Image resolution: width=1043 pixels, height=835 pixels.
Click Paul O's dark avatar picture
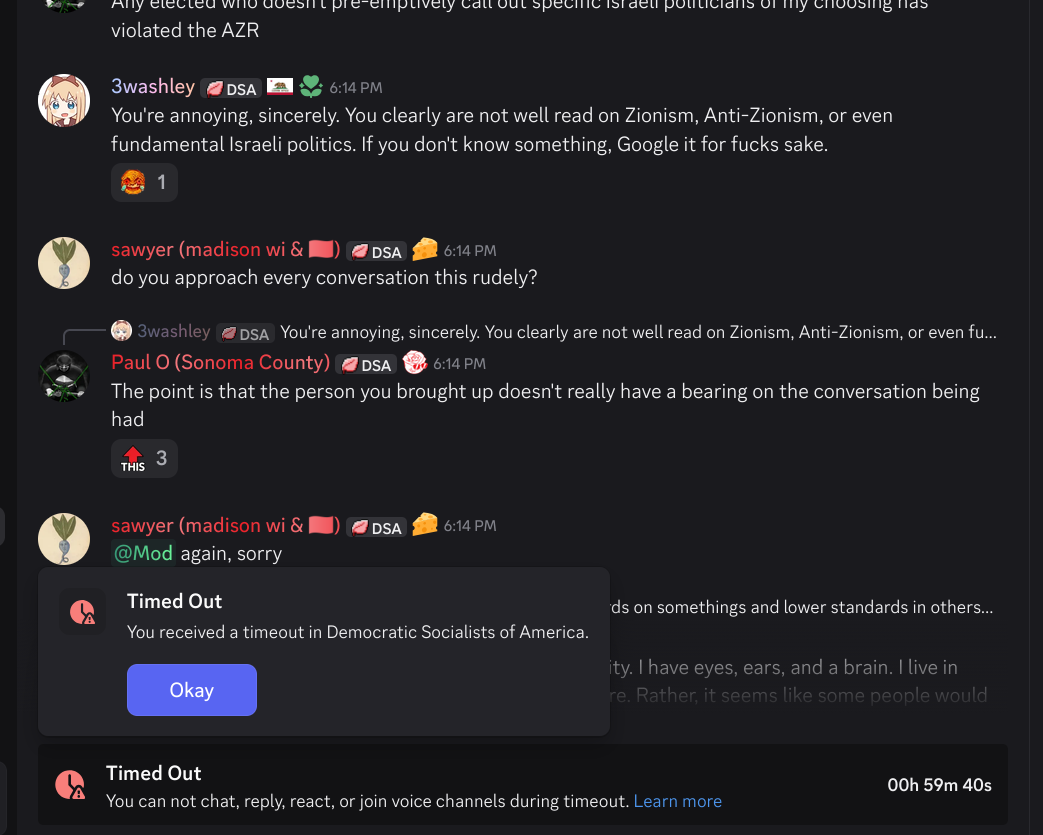(64, 377)
